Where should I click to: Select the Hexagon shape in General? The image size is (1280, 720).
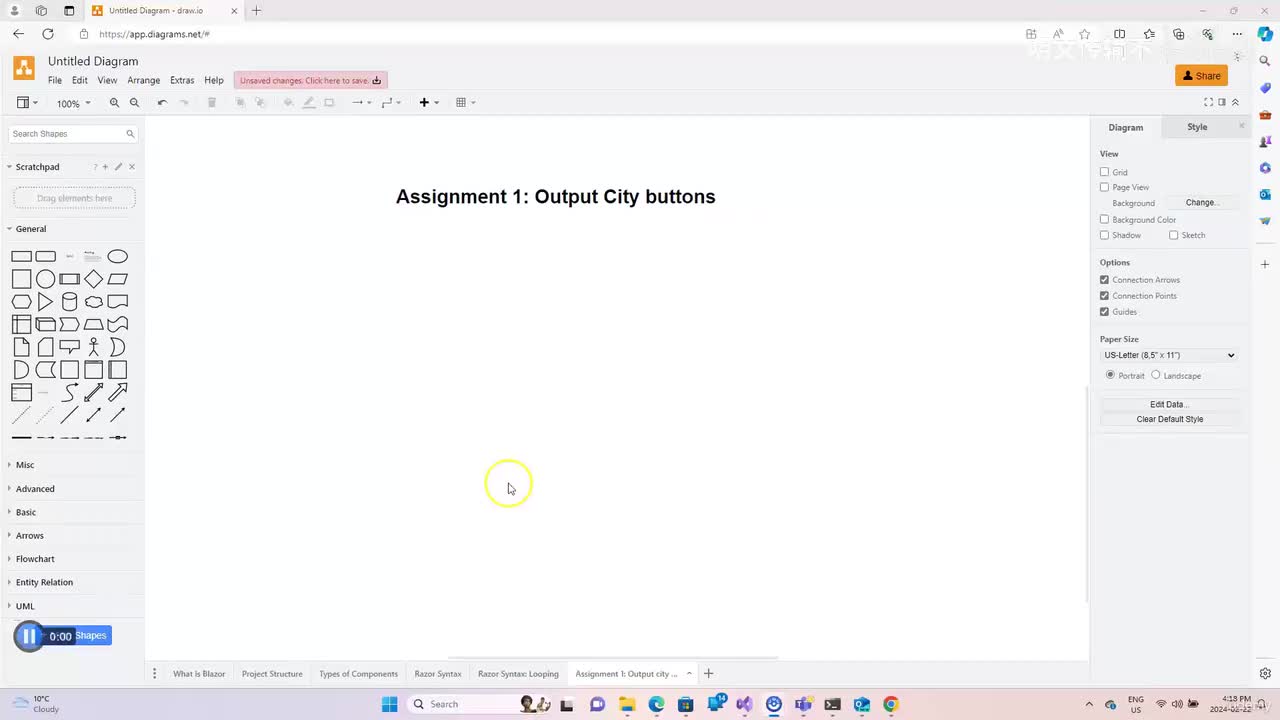[21, 302]
